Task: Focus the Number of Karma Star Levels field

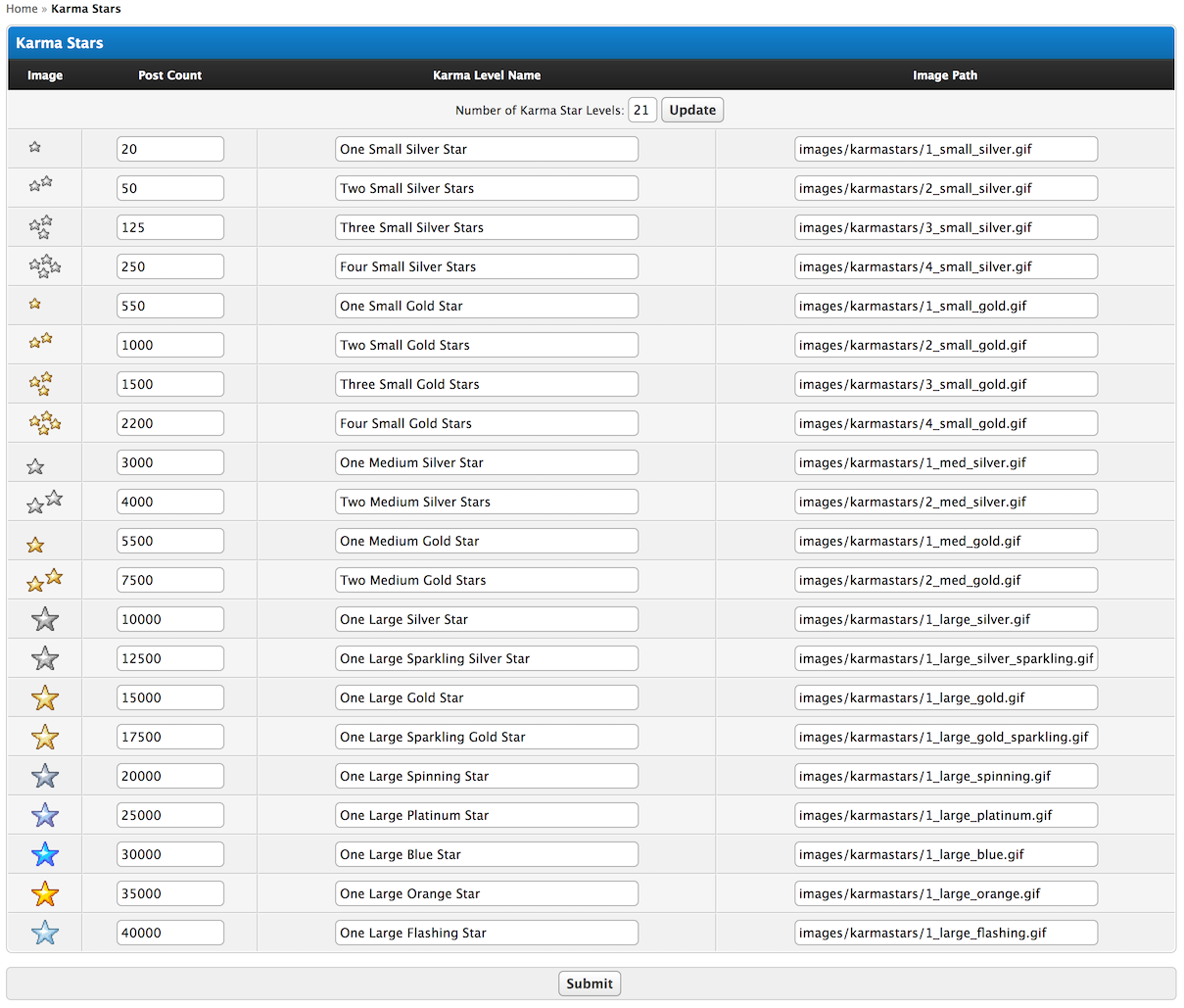Action: (641, 110)
